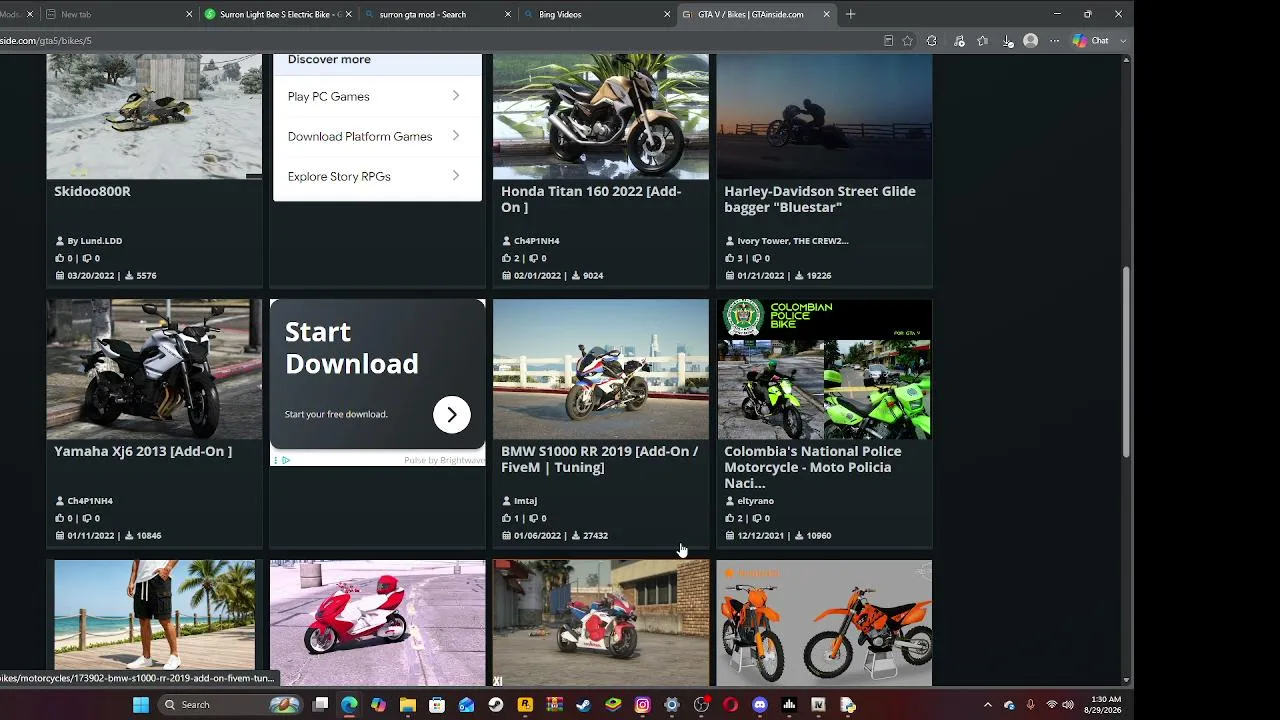1280x720 pixels.
Task: Open the Ivory Tower, THE CREW2 author link
Action: [793, 241]
